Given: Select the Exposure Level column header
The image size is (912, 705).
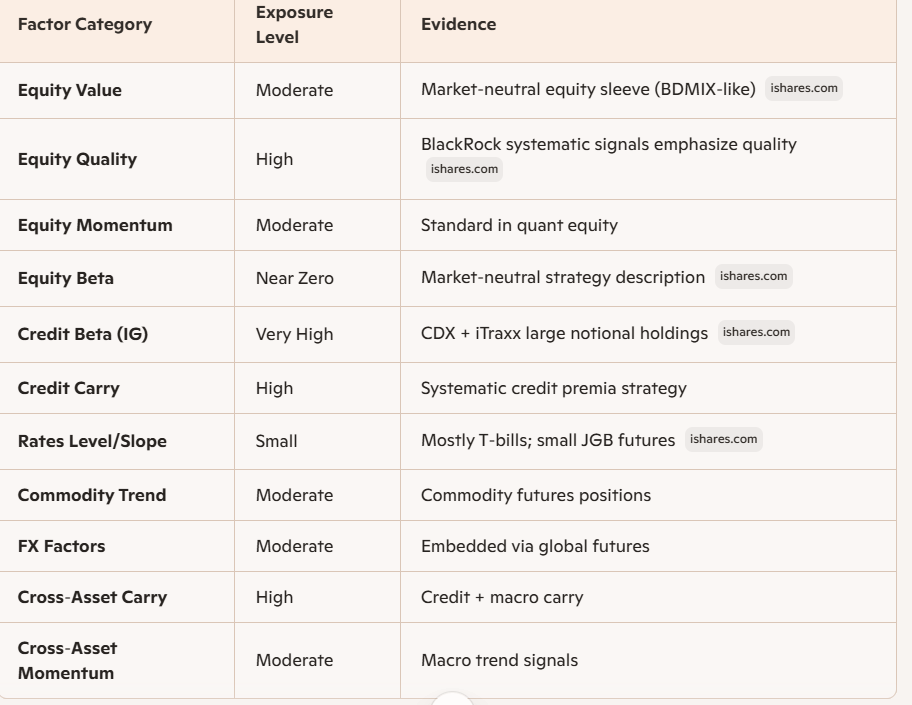Looking at the screenshot, I should 294,24.
